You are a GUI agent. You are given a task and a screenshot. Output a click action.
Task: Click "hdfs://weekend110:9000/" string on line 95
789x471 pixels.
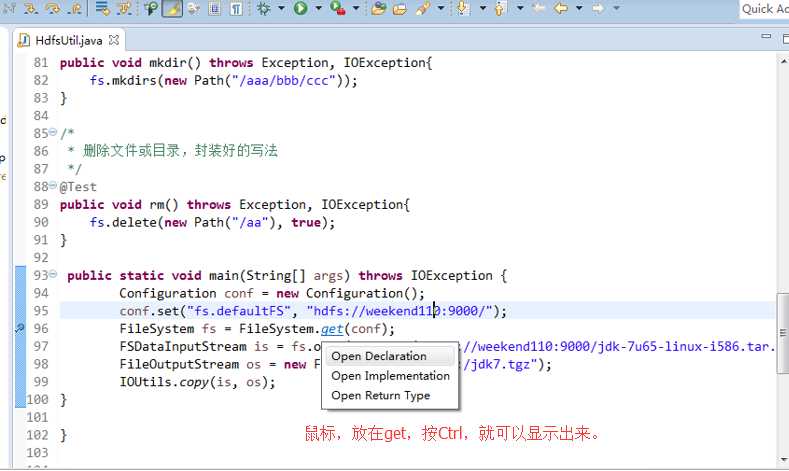point(400,311)
